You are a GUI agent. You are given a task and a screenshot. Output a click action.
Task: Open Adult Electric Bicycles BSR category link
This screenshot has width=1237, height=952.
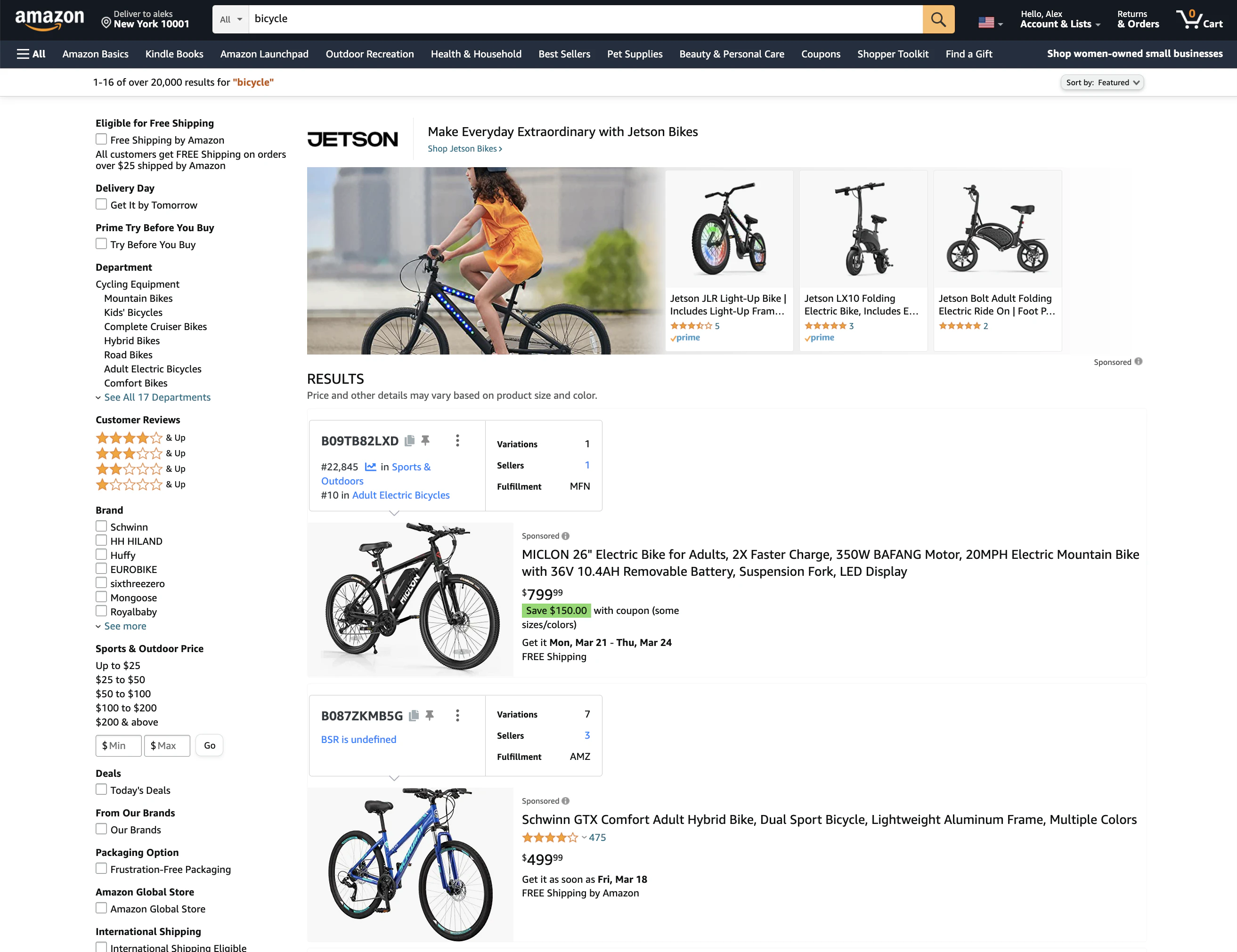[400, 495]
